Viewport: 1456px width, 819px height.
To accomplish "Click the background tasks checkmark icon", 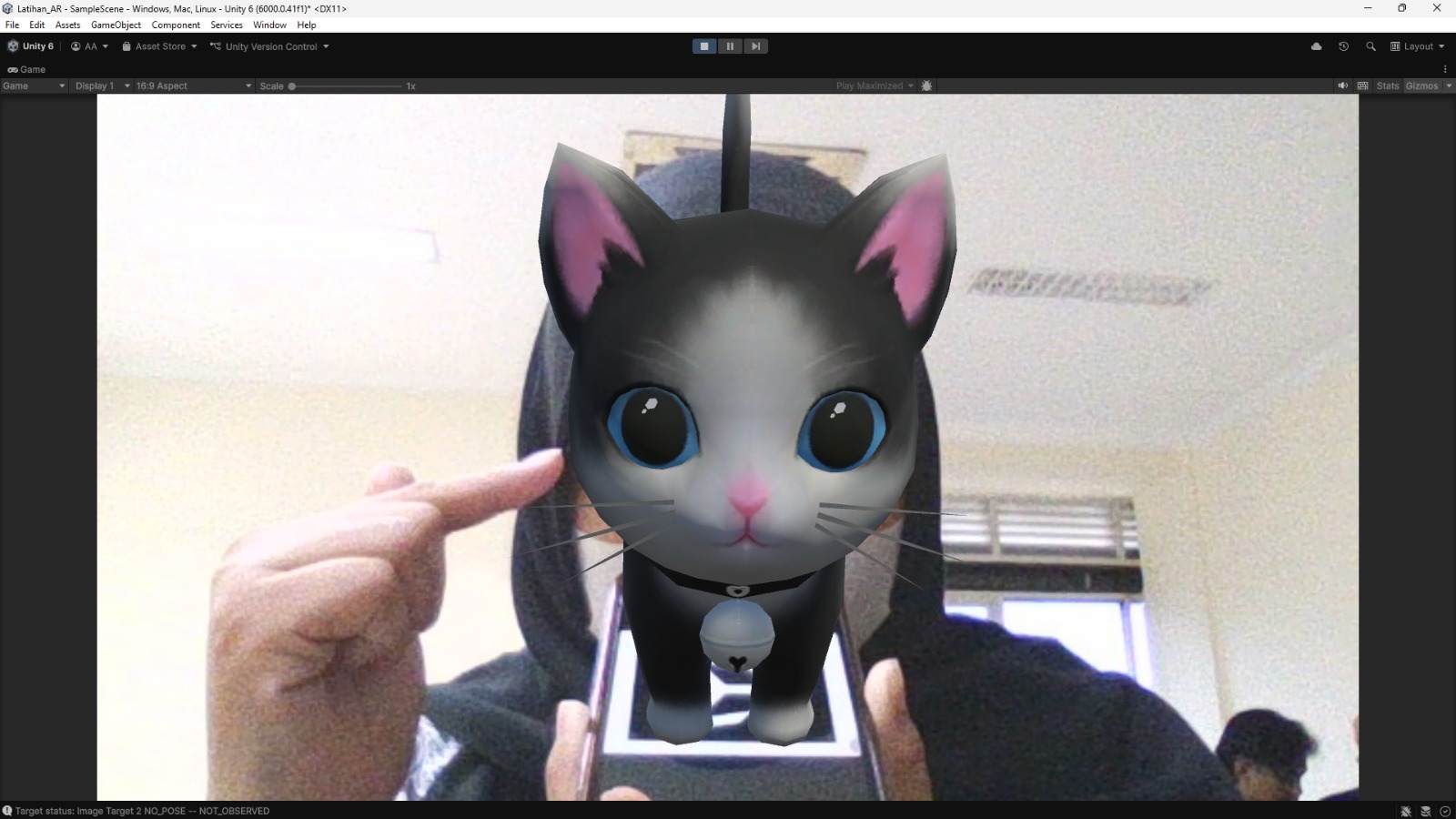I will click(1445, 811).
